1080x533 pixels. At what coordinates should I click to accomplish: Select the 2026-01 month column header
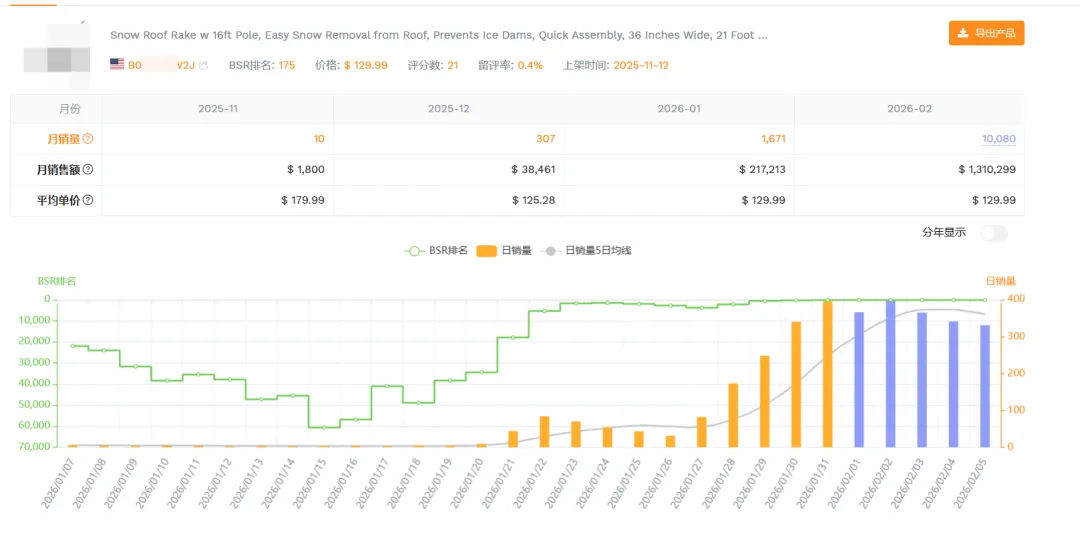click(679, 108)
